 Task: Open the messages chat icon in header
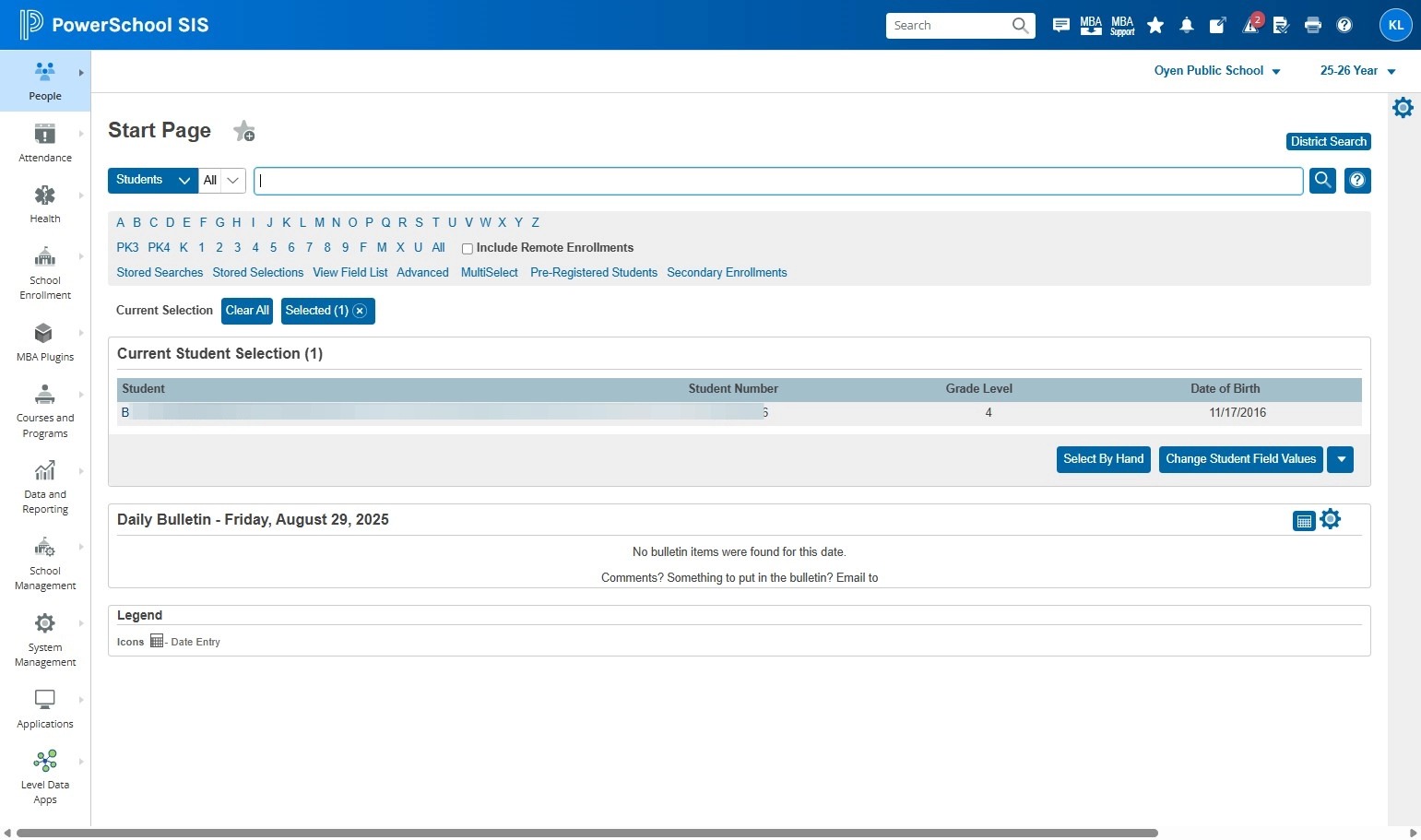pos(1061,25)
